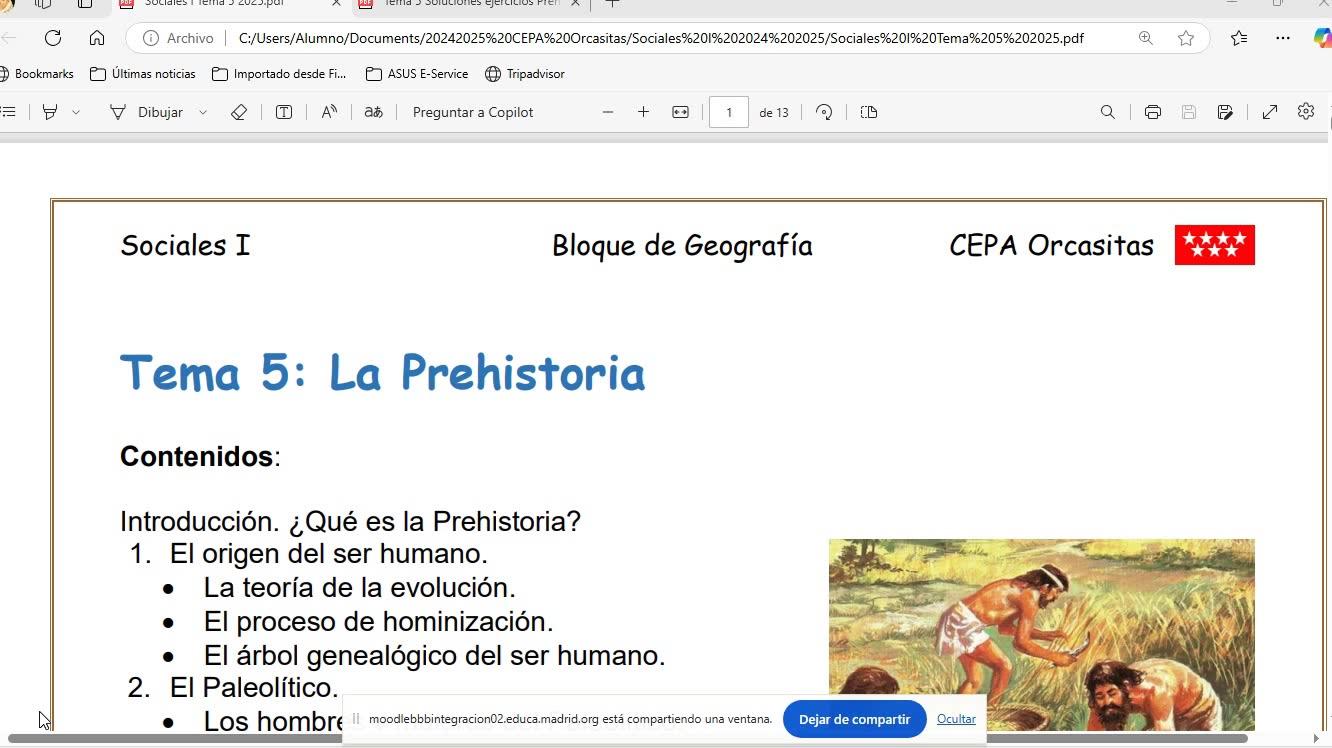Viewport: 1332px width, 748px height.
Task: Open the Bookmarks favorites item
Action: 37,74
